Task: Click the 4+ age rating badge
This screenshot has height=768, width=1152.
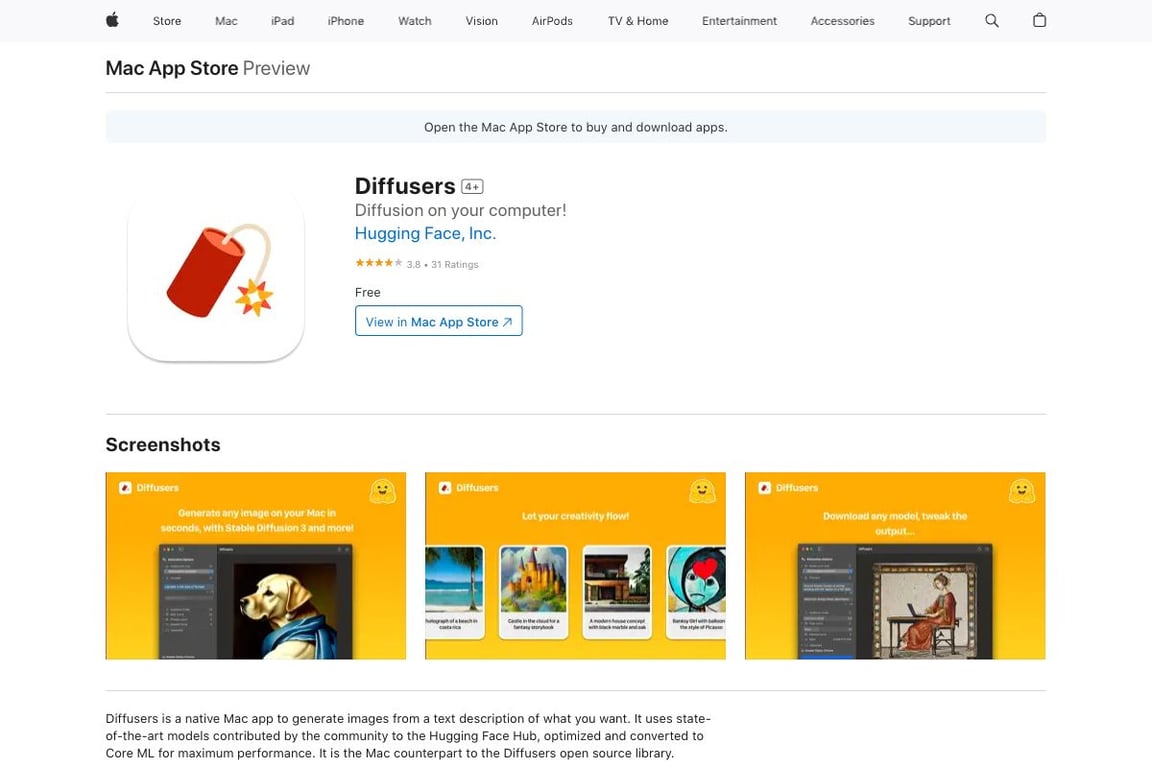Action: (x=472, y=187)
